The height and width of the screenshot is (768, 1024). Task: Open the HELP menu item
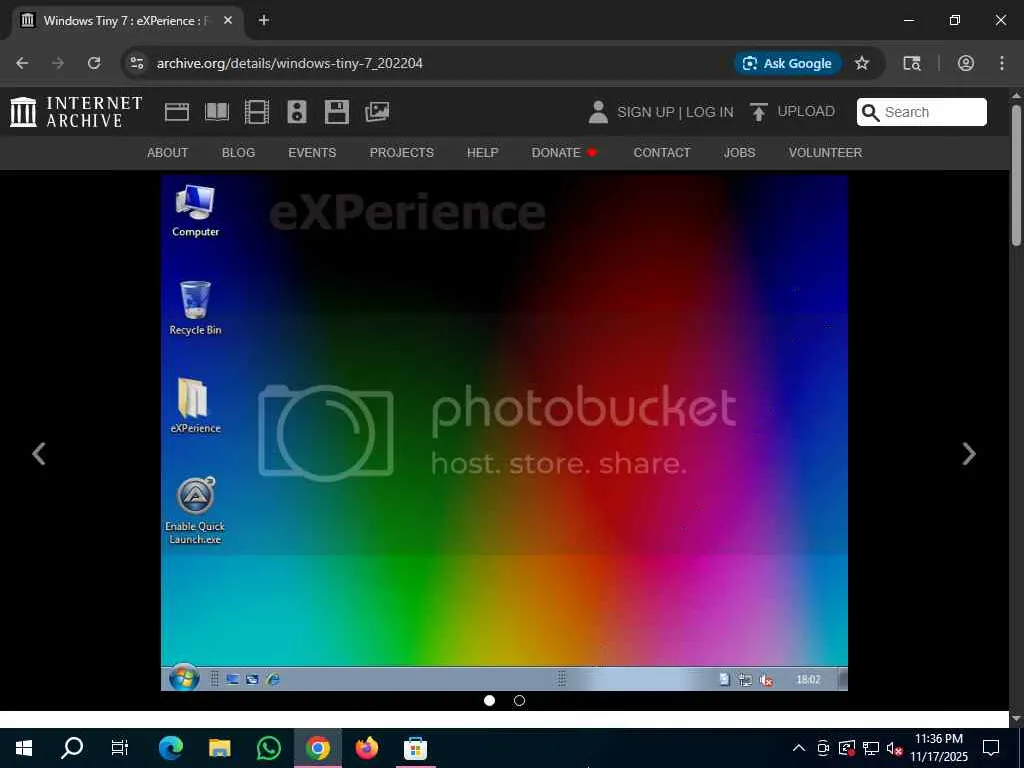pos(483,153)
